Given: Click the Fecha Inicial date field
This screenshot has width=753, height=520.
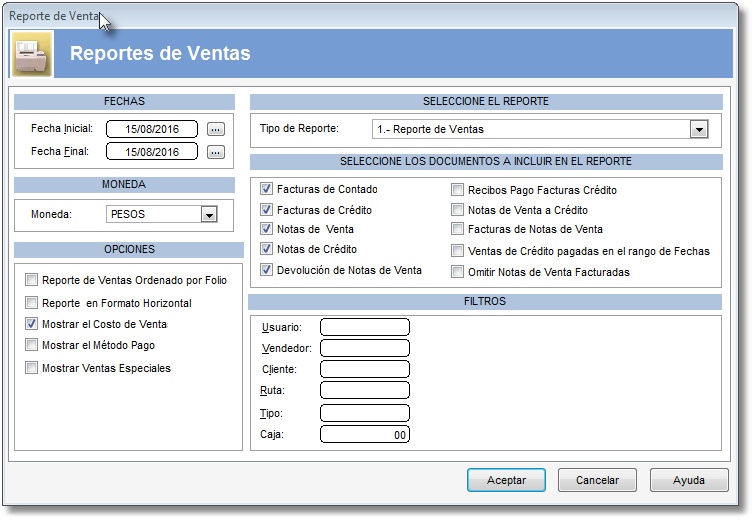Looking at the screenshot, I should [x=152, y=129].
